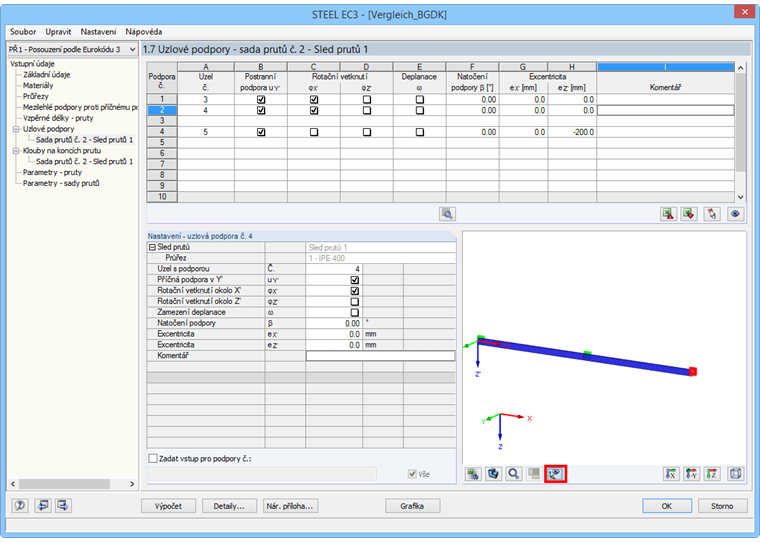Click the Grafika button

coord(412,506)
